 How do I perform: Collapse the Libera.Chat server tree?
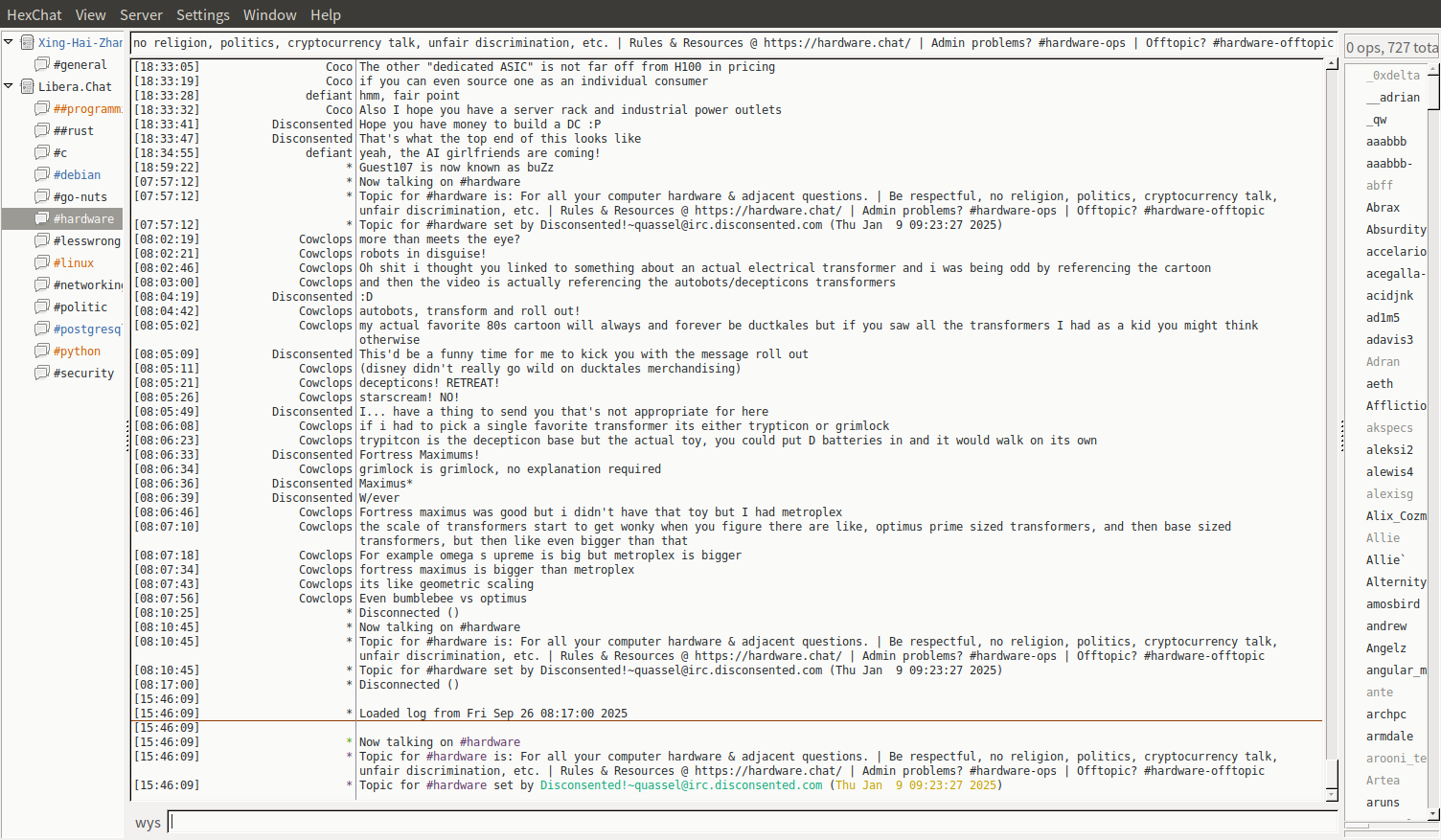pos(10,86)
